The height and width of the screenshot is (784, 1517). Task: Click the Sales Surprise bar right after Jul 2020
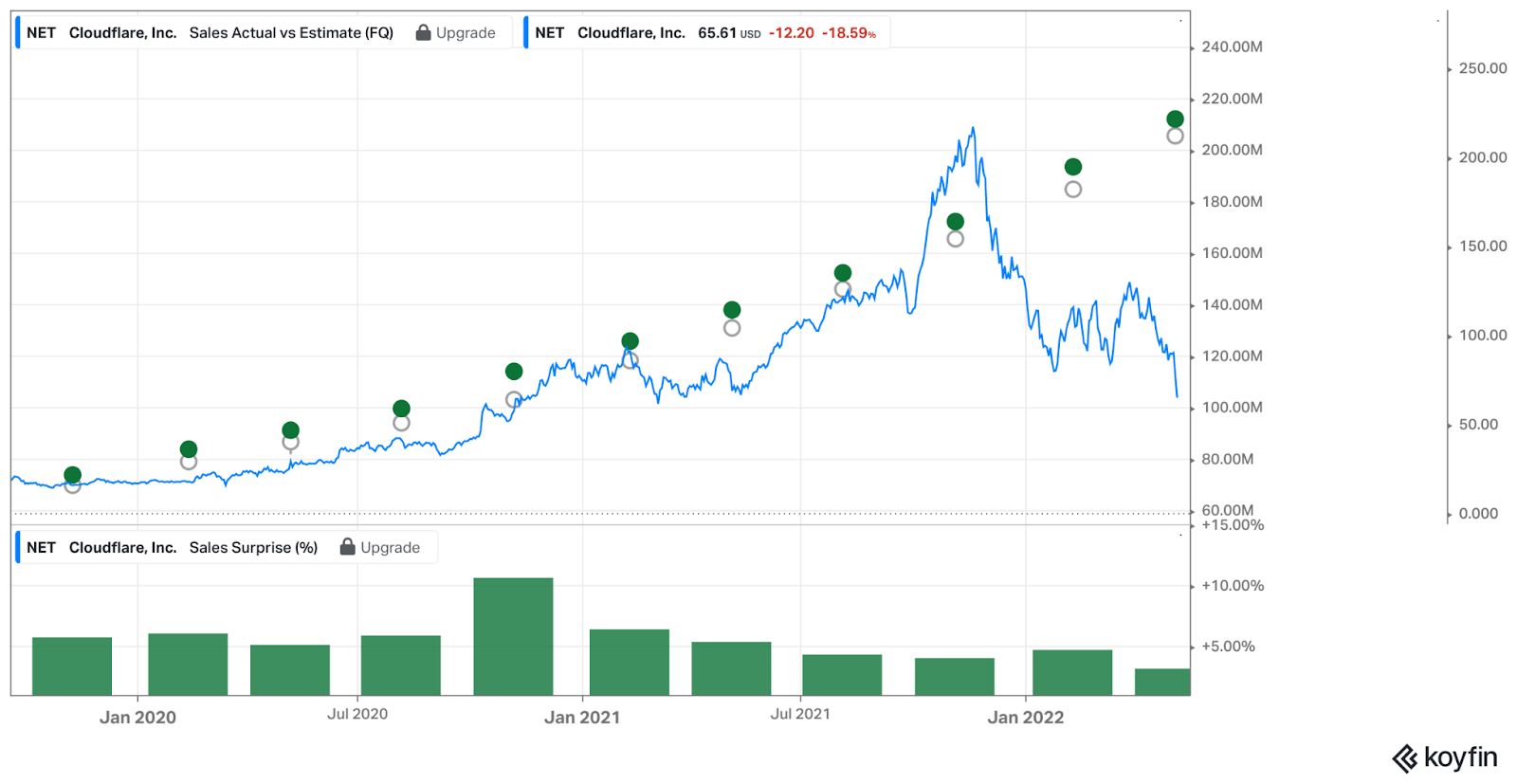pyautogui.click(x=401, y=665)
